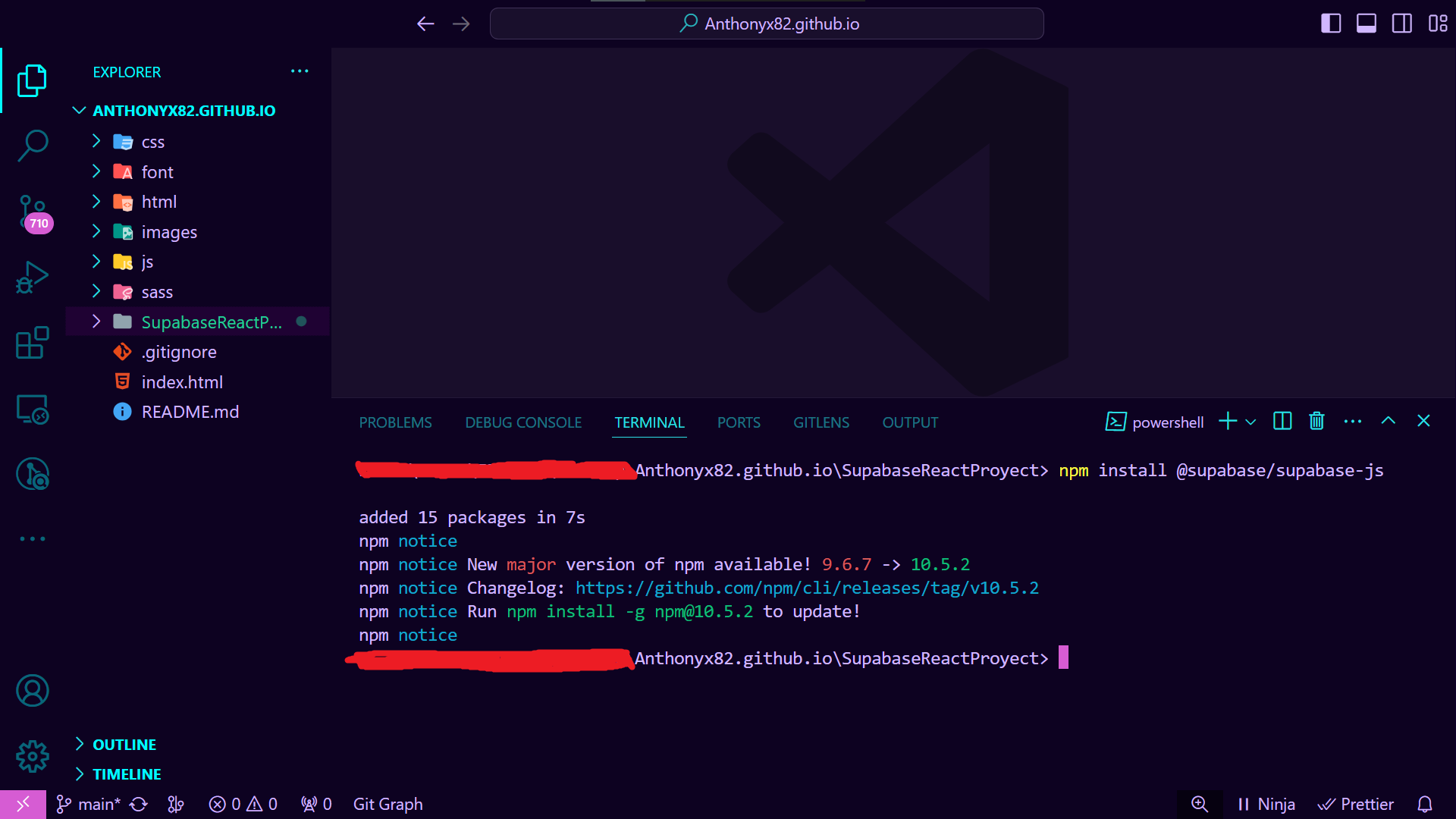Viewport: 1456px width, 819px height.
Task: Open Remote Explorer in activity bar
Action: 32,409
